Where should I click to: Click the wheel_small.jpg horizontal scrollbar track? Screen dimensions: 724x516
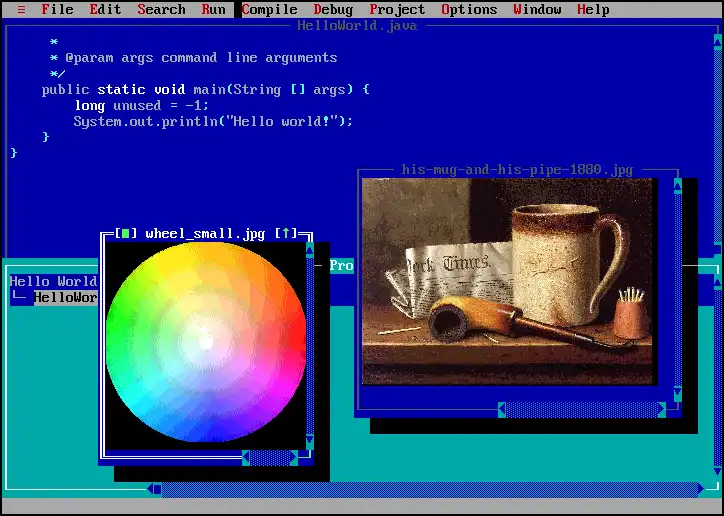pyautogui.click(x=270, y=457)
